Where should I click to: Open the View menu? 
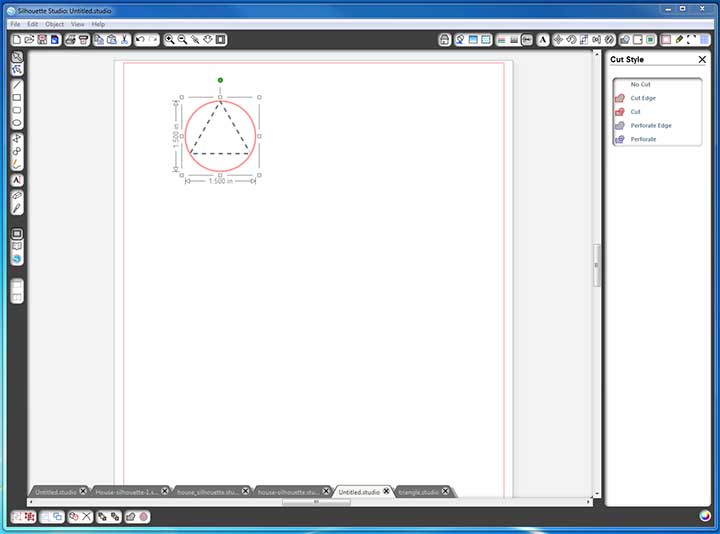pos(78,24)
